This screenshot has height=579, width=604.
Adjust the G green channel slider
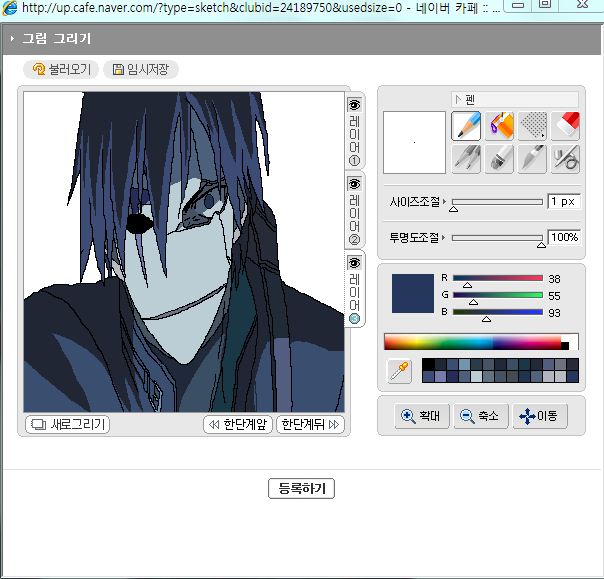click(x=498, y=295)
